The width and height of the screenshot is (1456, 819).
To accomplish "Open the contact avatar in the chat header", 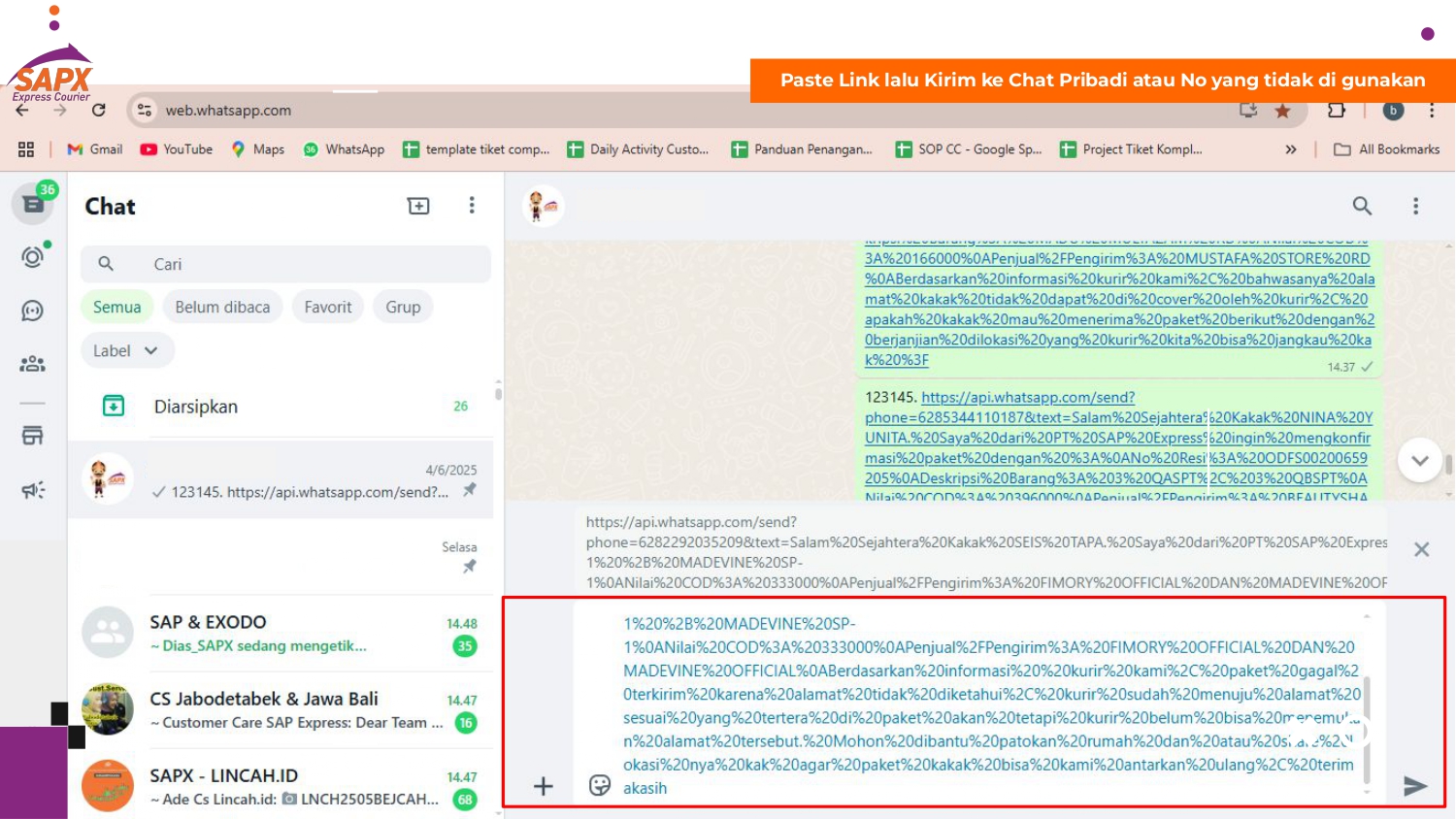I will 544,206.
